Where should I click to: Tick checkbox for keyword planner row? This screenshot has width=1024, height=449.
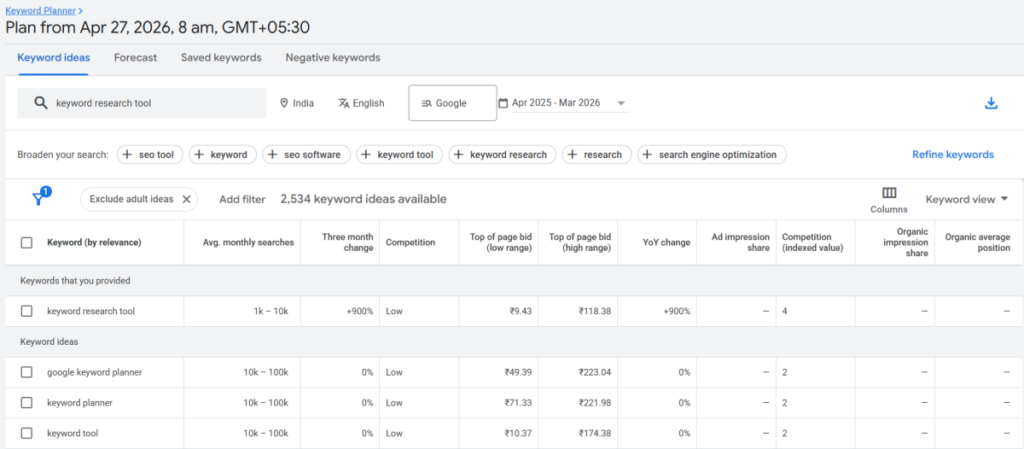(27, 403)
